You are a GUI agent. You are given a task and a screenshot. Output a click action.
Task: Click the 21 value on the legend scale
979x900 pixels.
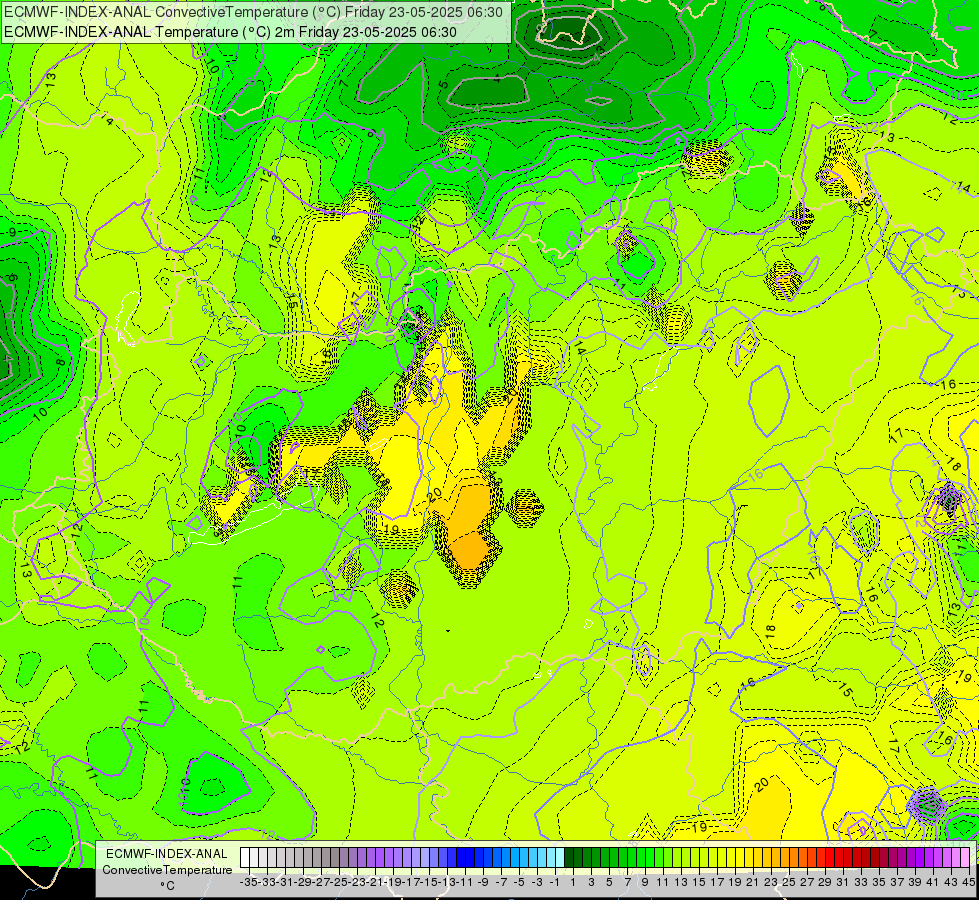tap(753, 882)
